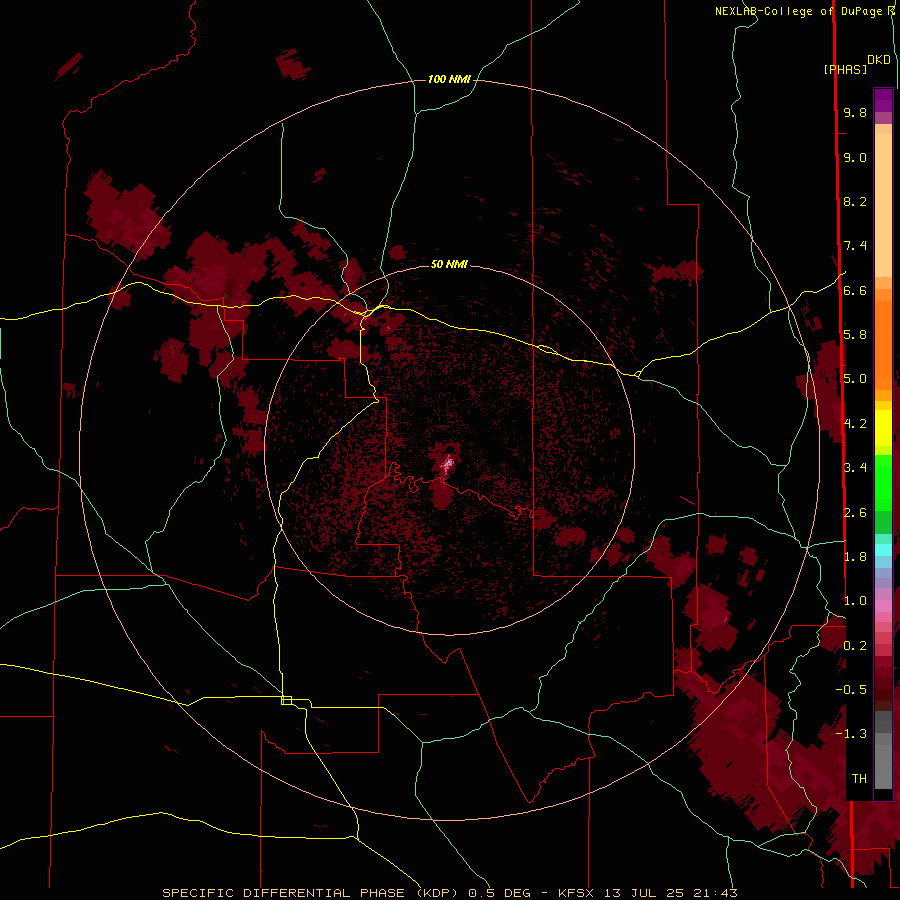Image resolution: width=900 pixels, height=900 pixels.
Task: Click the -1.3 value on the color scale
Action: coord(851,734)
